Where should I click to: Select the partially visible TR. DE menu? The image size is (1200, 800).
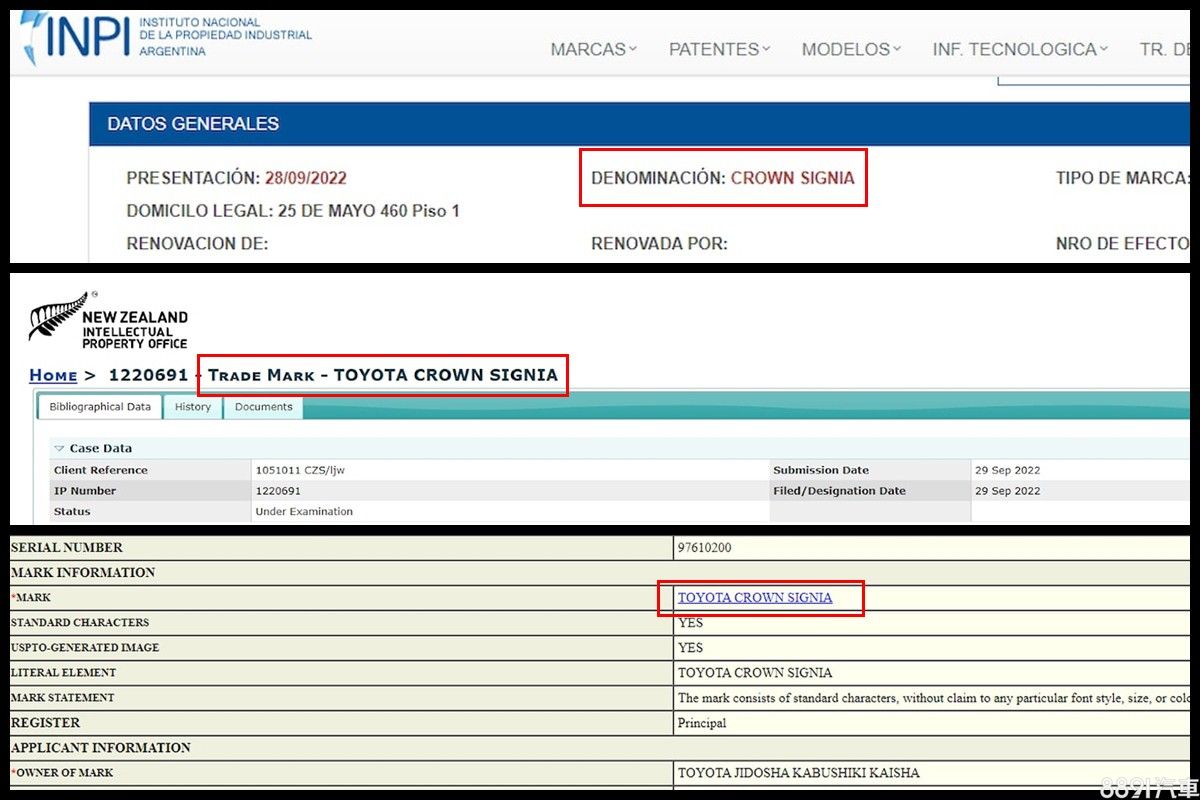[x=1164, y=49]
